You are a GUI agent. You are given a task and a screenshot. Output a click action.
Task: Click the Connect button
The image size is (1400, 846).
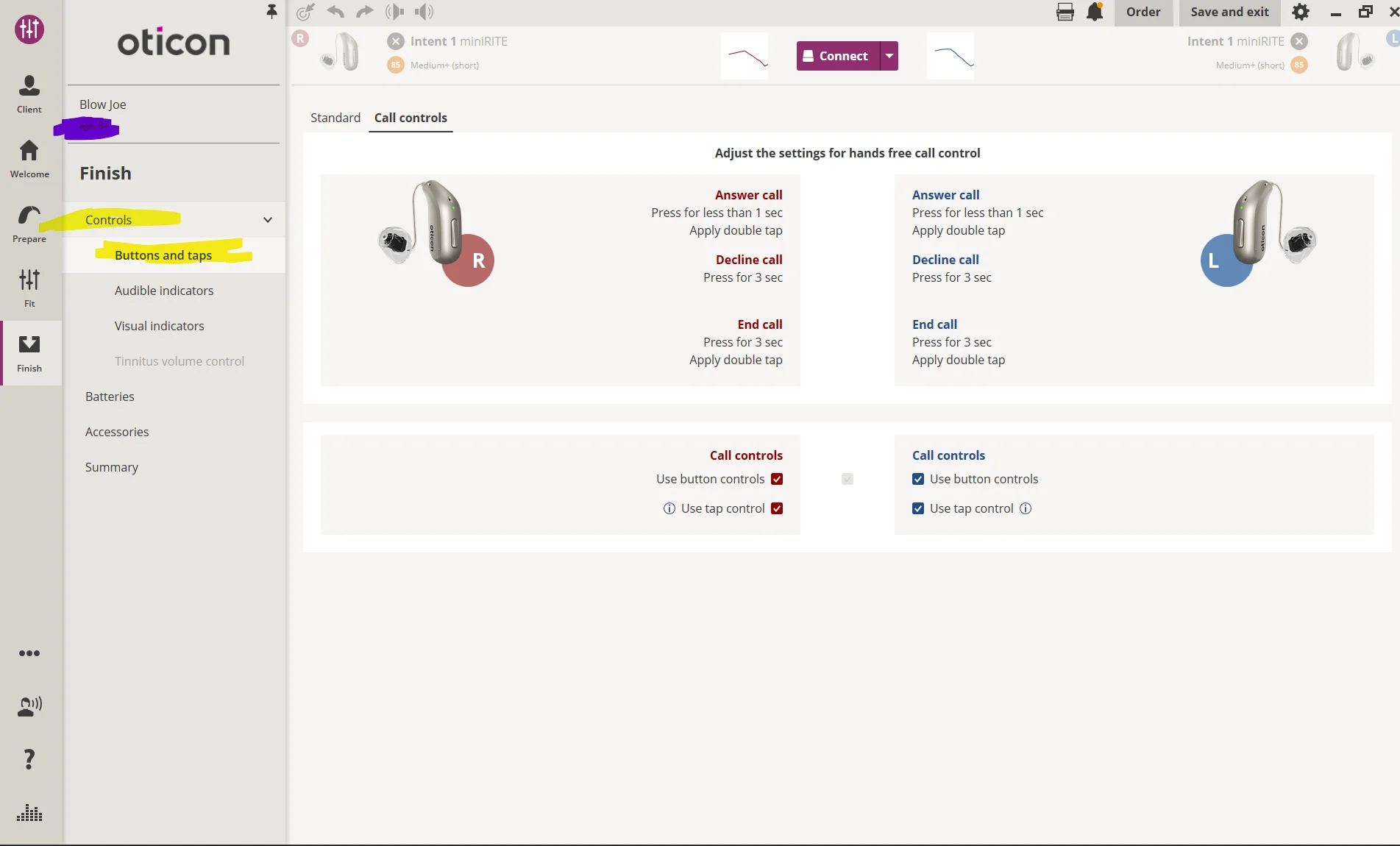pos(838,56)
